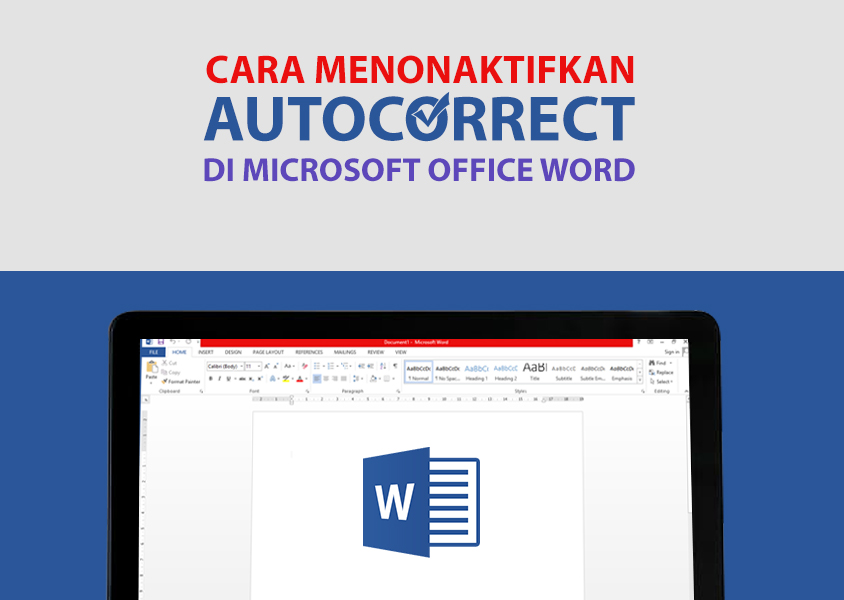
Task: Select the Emphasis style
Action: pos(622,372)
